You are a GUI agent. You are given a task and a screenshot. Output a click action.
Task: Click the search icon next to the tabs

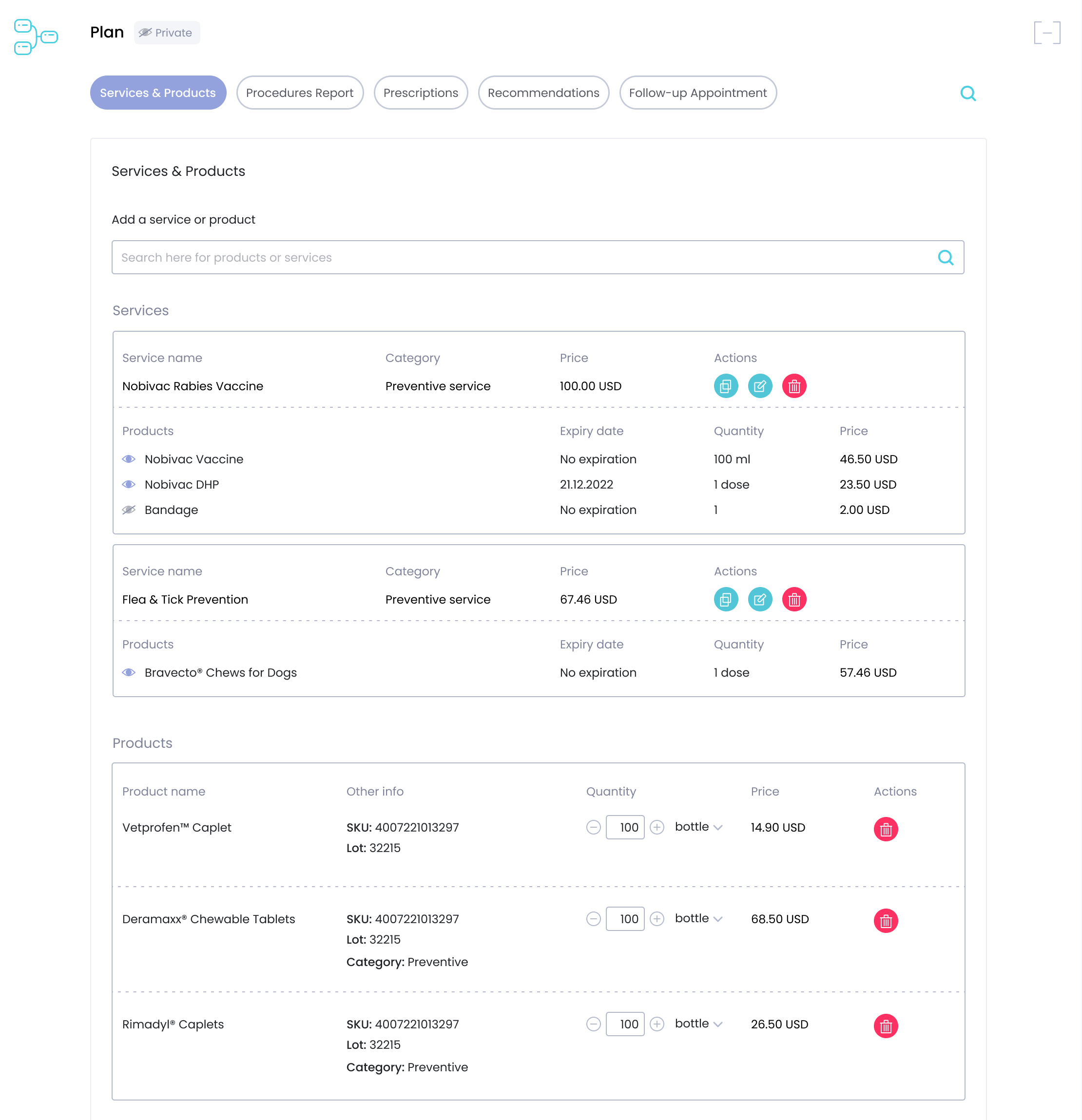[967, 93]
